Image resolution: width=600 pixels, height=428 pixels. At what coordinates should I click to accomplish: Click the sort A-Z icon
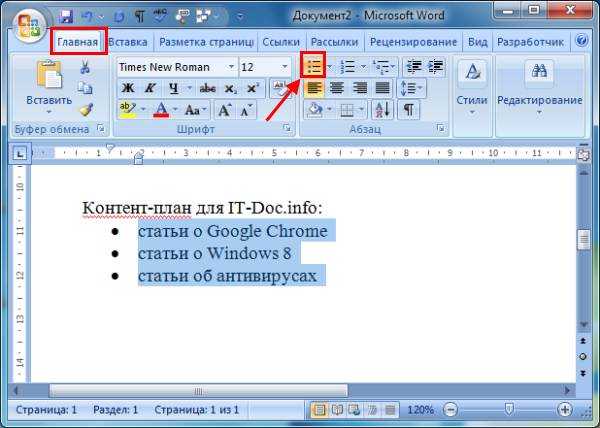pos(383,110)
